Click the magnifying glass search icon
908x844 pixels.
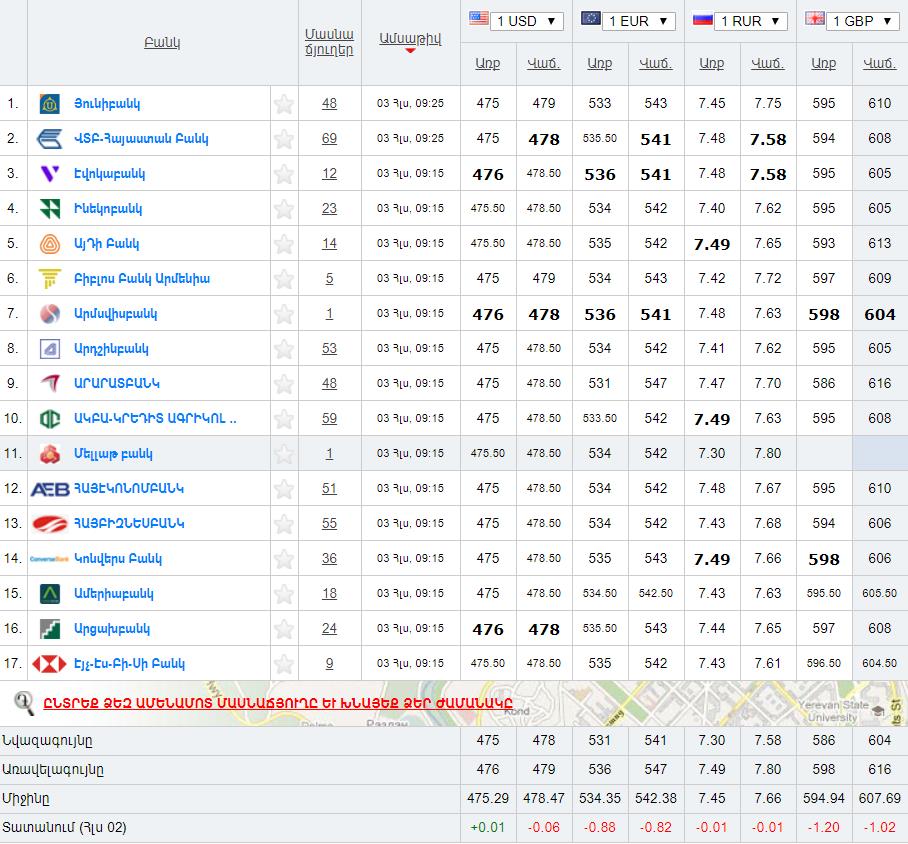pos(24,703)
